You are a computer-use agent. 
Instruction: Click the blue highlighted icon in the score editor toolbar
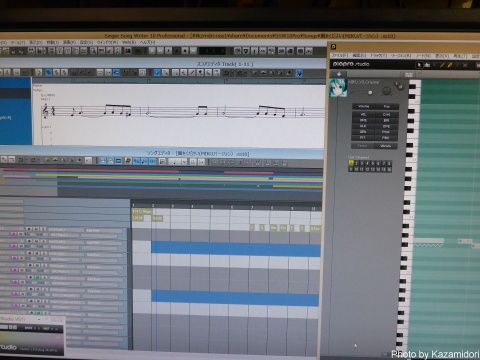[48, 72]
